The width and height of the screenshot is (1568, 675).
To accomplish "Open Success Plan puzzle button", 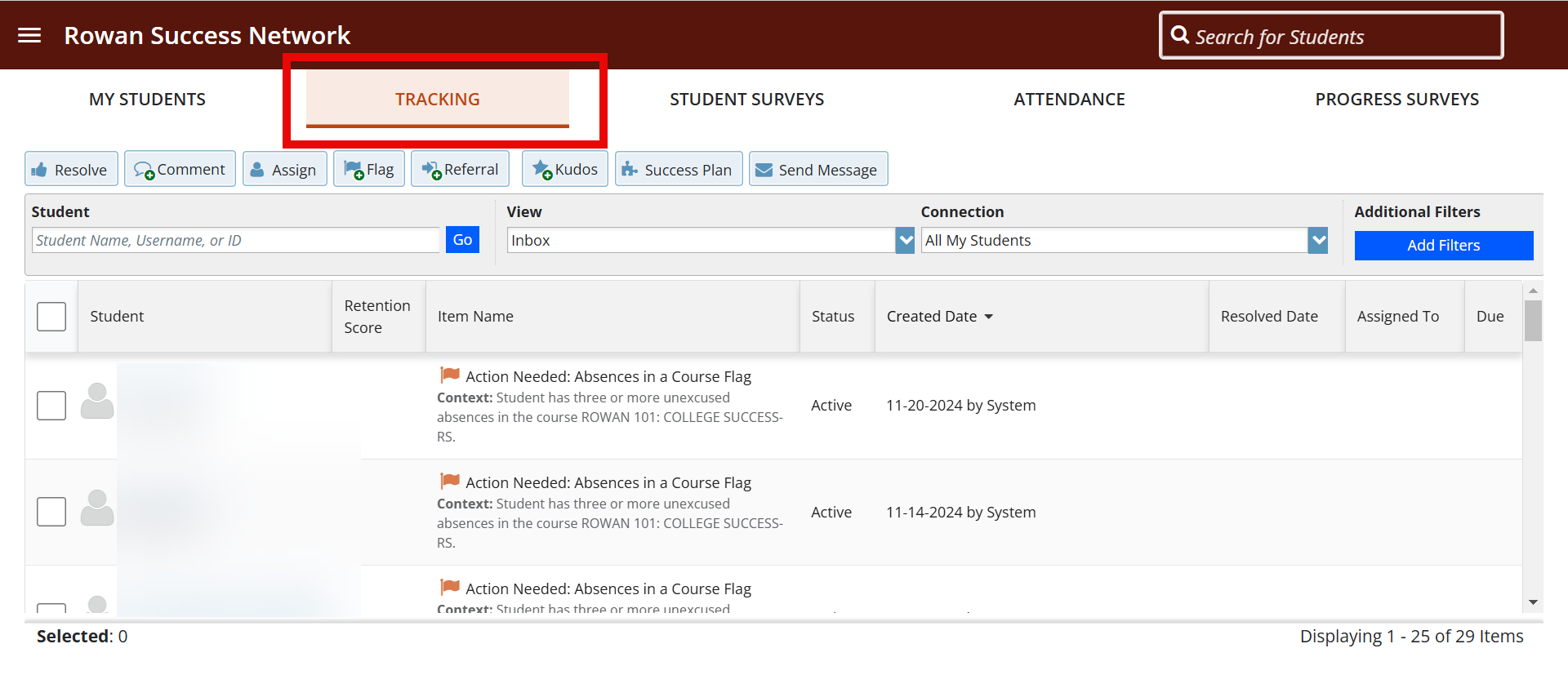I will click(x=679, y=169).
